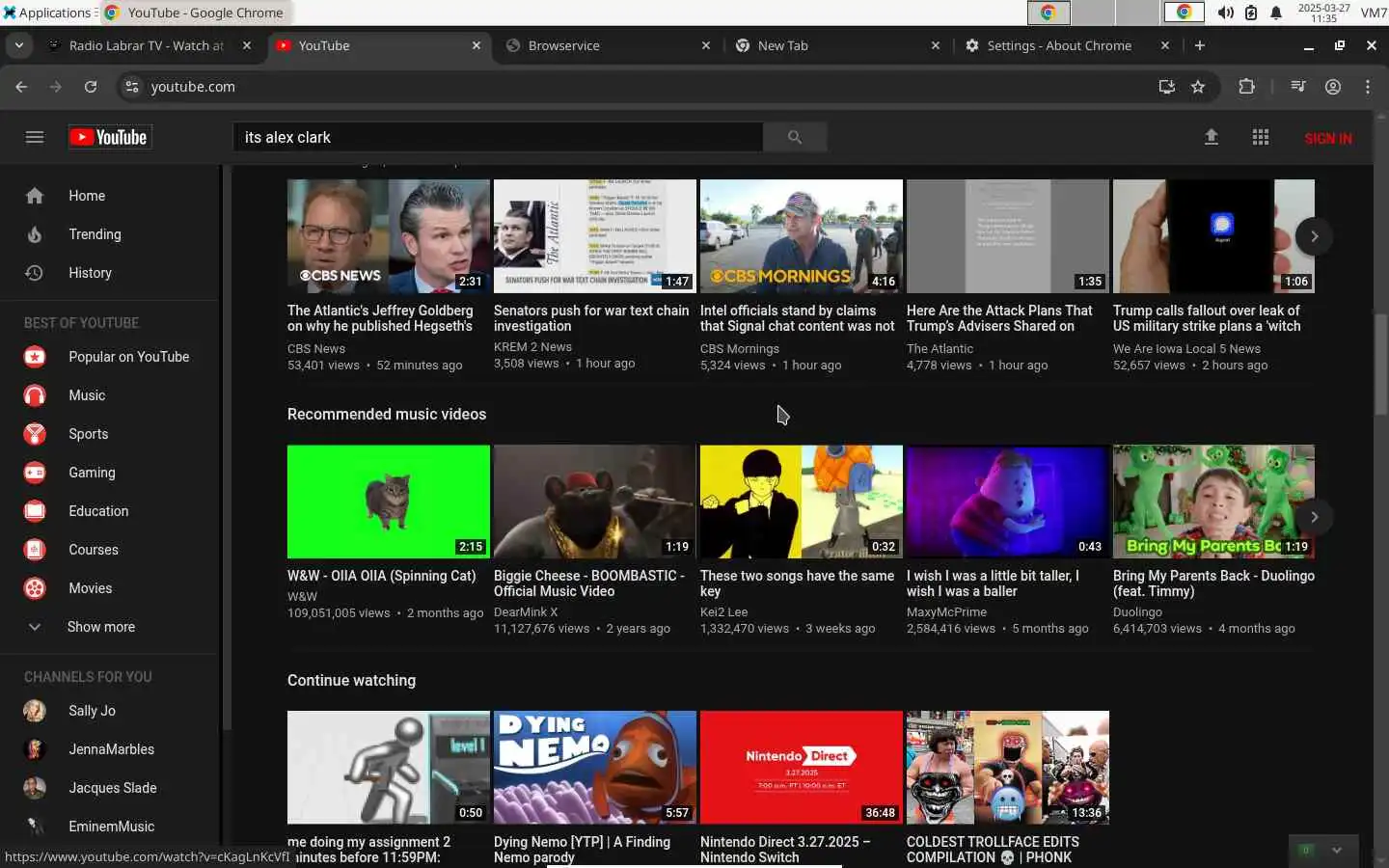Viewport: 1389px width, 868px height.
Task: Click the search magnifier button
Action: [x=795, y=137]
